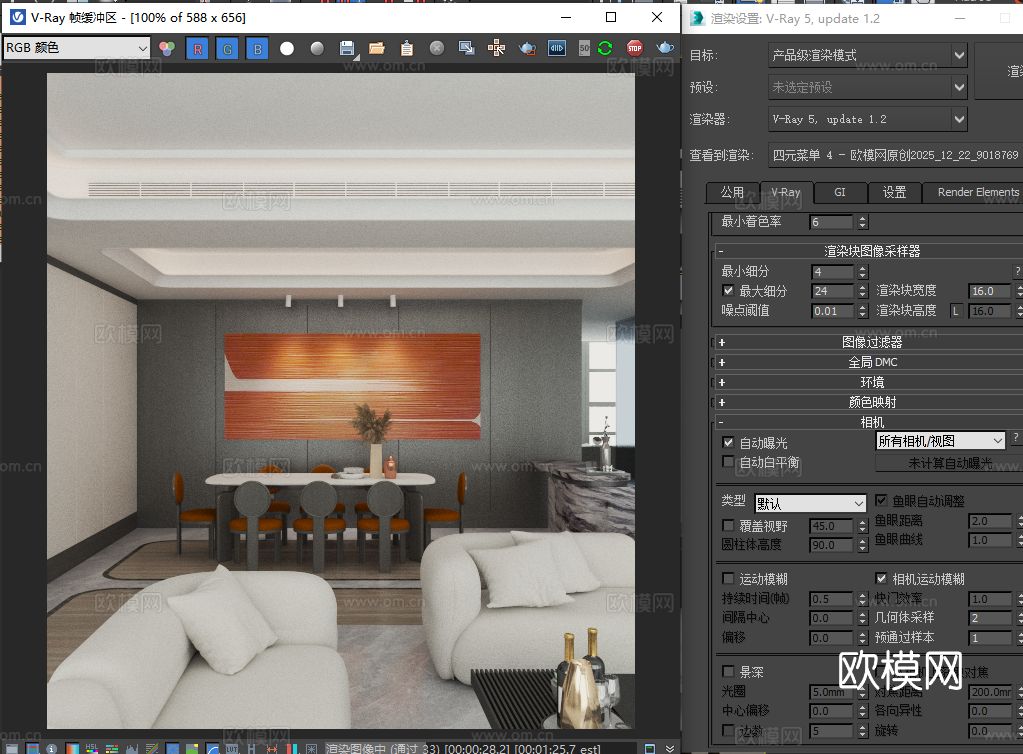Switch to the GI tab
The width and height of the screenshot is (1023, 754).
point(839,192)
